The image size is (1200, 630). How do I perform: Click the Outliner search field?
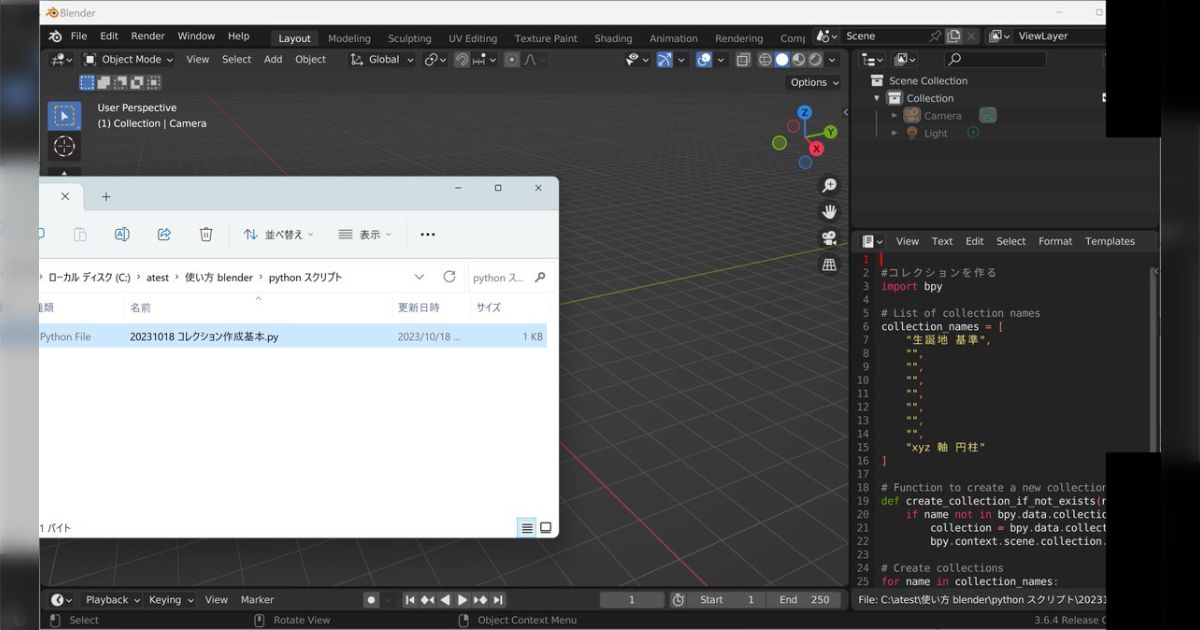[x=995, y=59]
